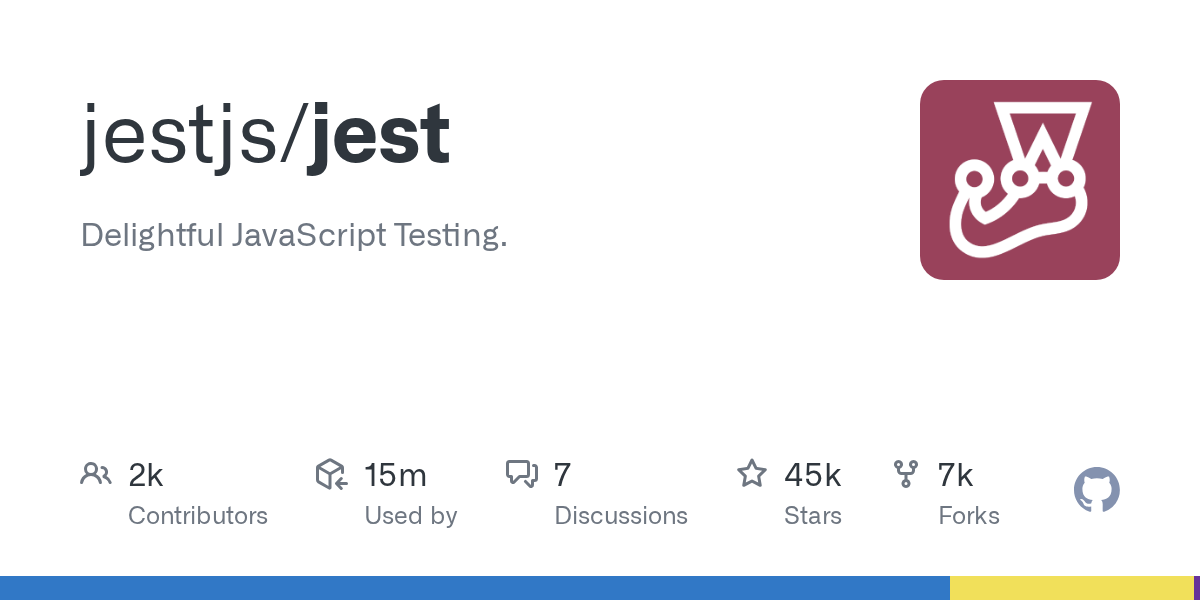This screenshot has width=1200, height=600.
Task: Click the 2k contributors count
Action: 146,475
